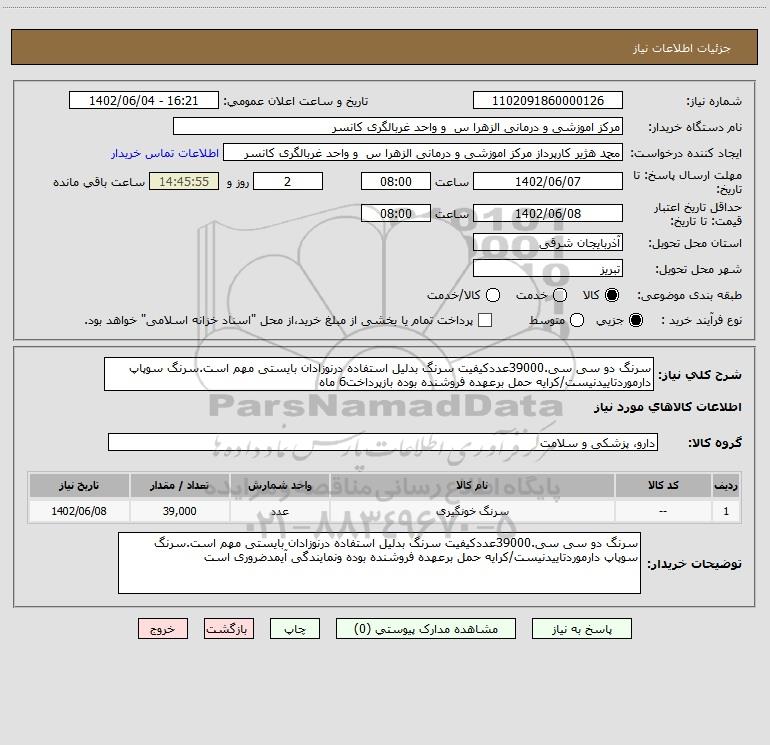Image resolution: width=770 pixels, height=745 pixels.
Task: Click the توضیحات خریدار text area
Action: (379, 563)
